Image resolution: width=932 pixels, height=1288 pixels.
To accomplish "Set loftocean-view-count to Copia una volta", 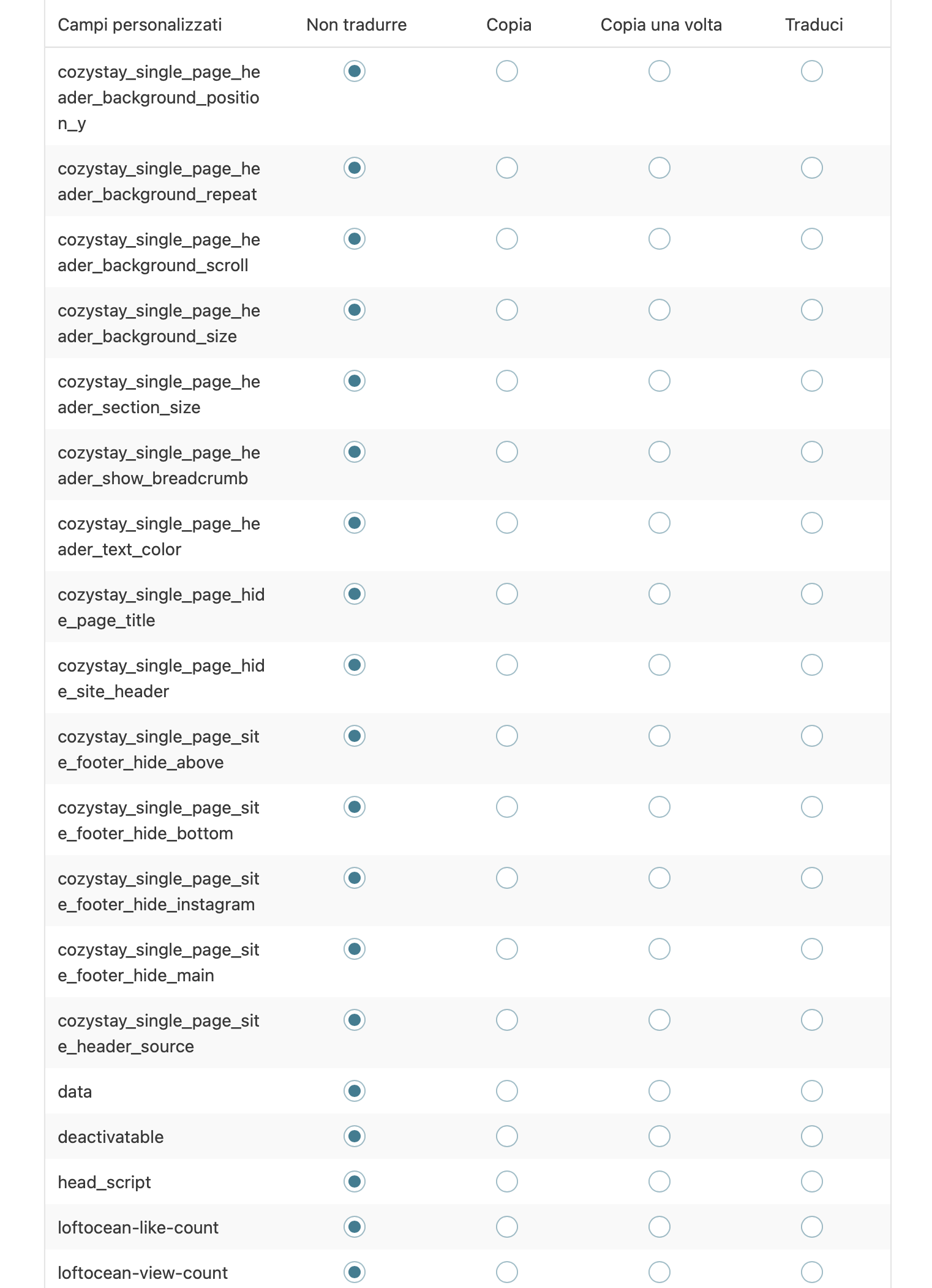I will click(x=660, y=1272).
